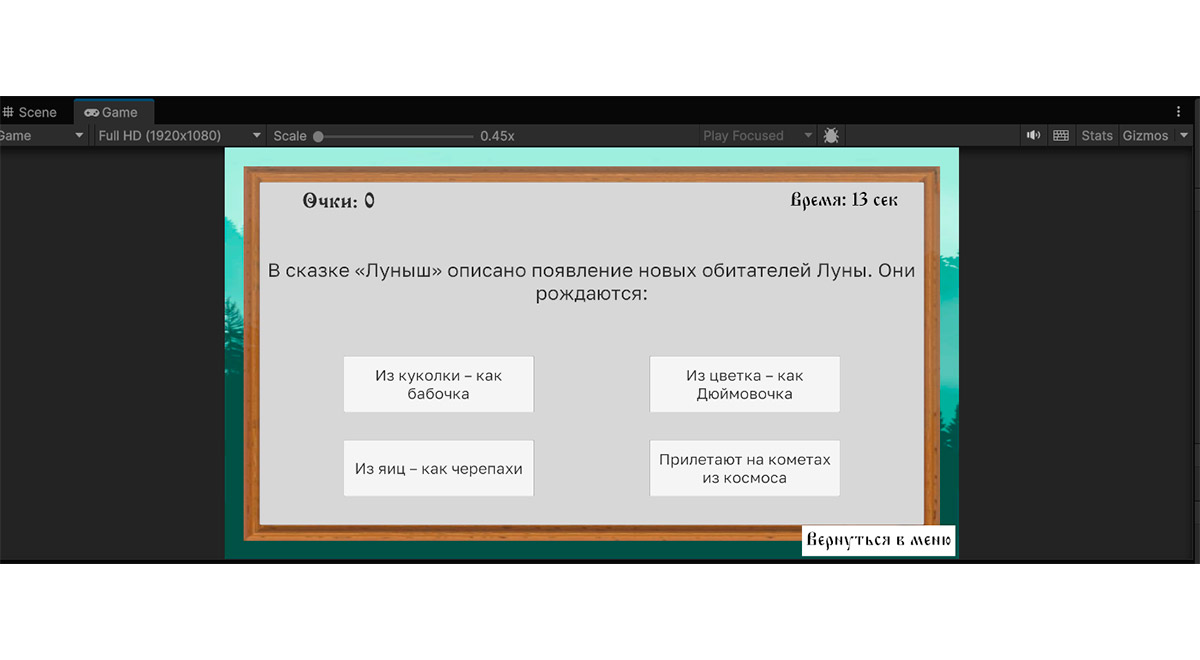1200x660 pixels.
Task: Click "Вернуться в меню" button
Action: 878,541
